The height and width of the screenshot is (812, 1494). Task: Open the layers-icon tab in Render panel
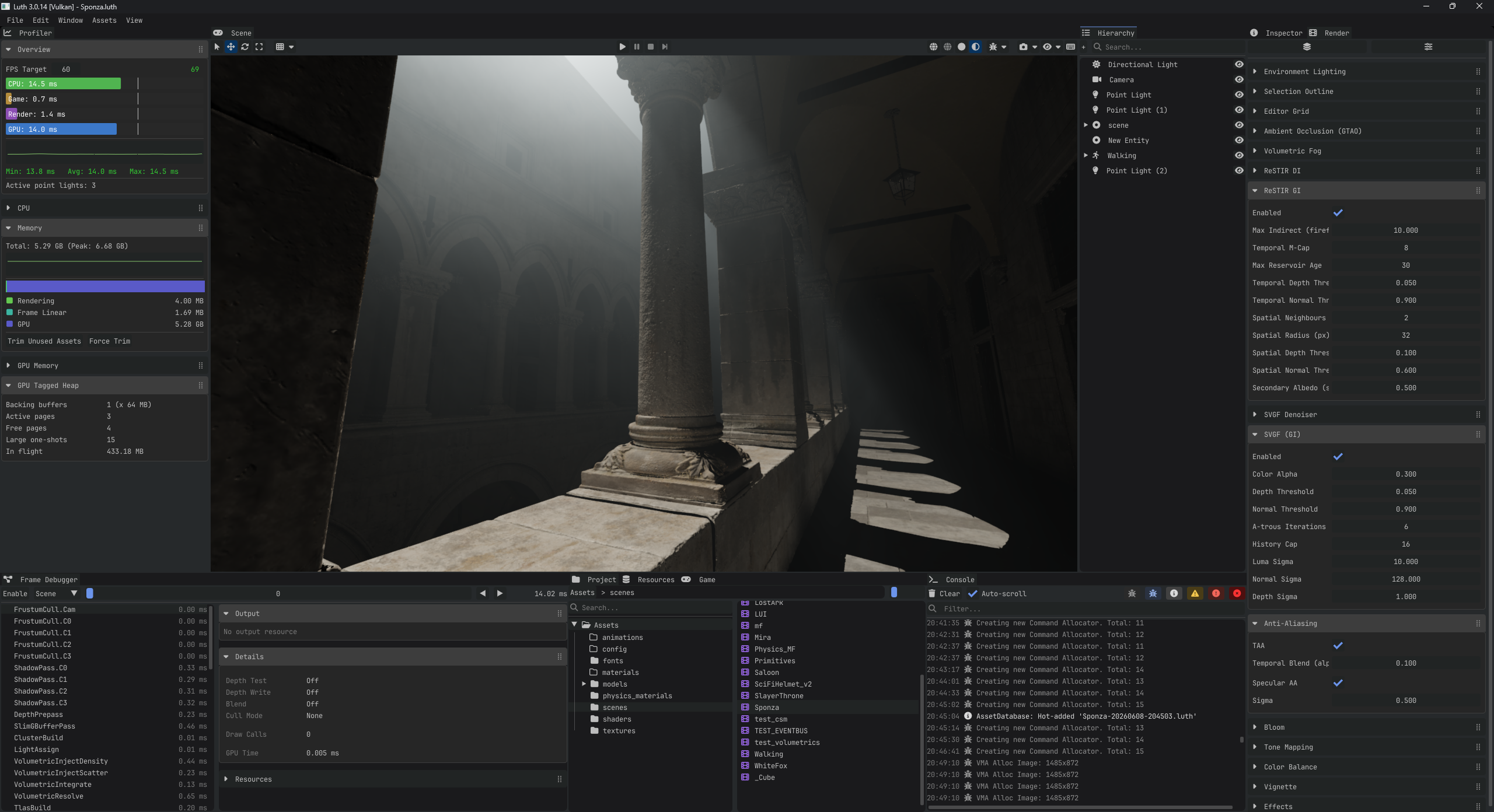tap(1307, 47)
